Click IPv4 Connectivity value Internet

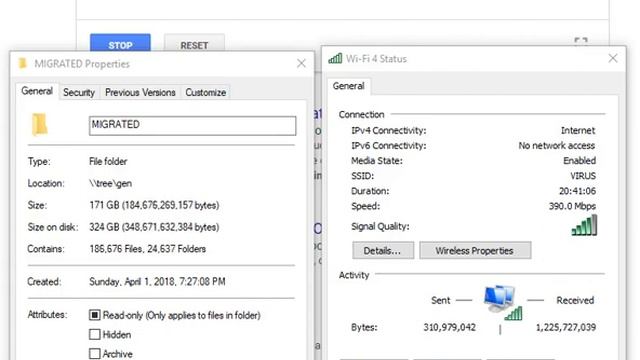pyautogui.click(x=578, y=131)
